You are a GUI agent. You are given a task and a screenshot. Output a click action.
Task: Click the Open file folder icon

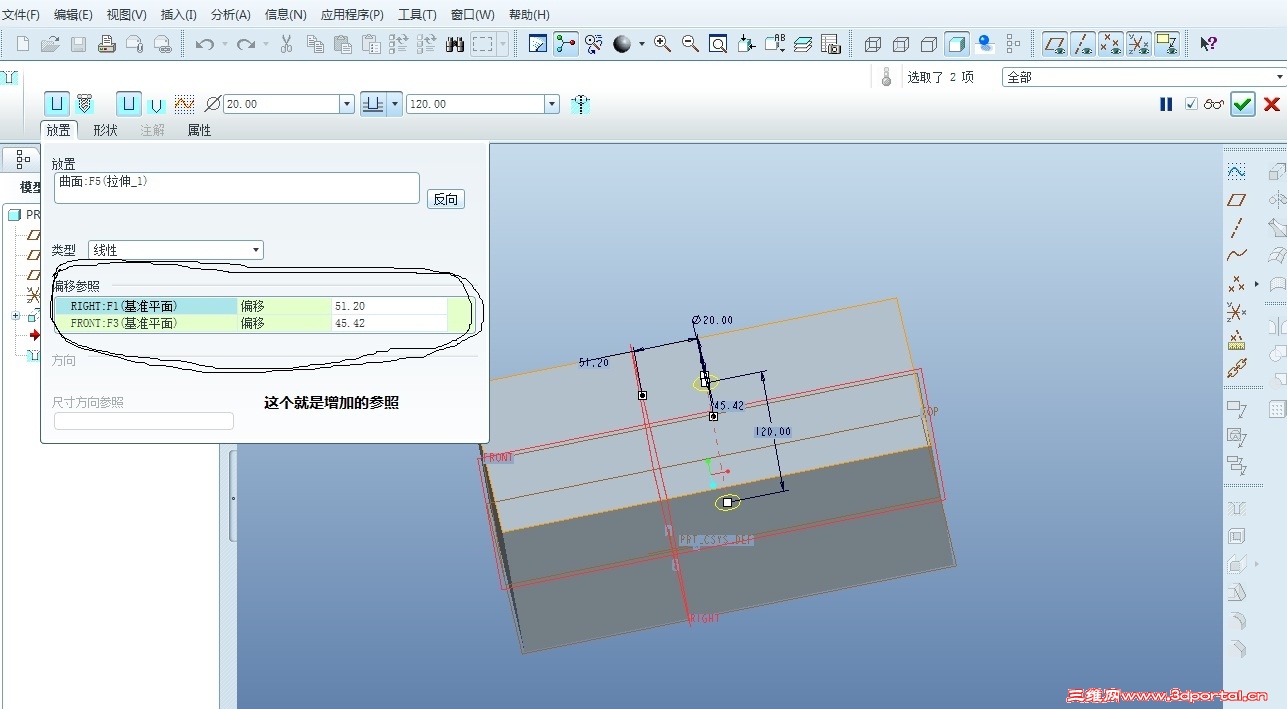pos(50,44)
